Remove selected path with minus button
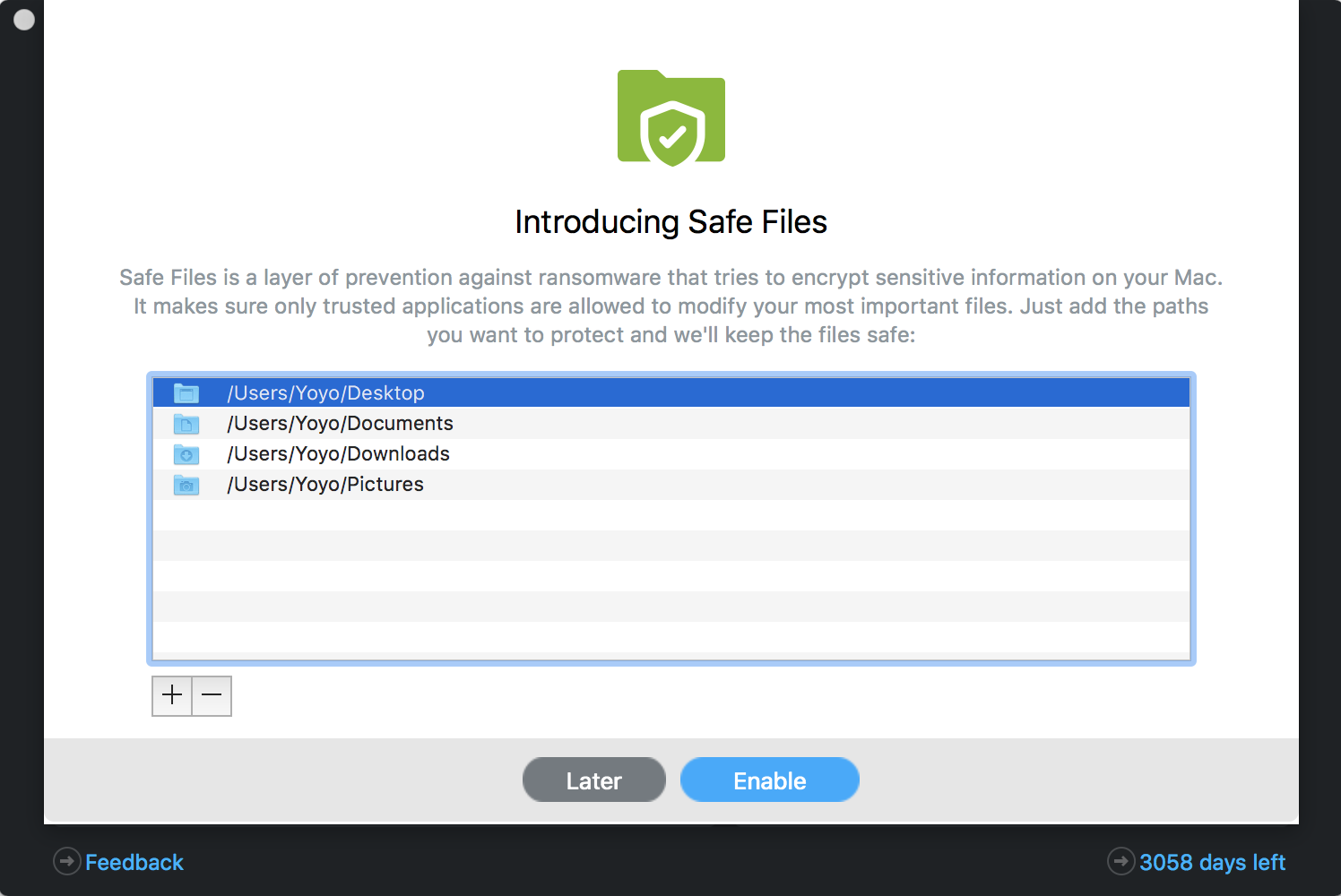 212,695
